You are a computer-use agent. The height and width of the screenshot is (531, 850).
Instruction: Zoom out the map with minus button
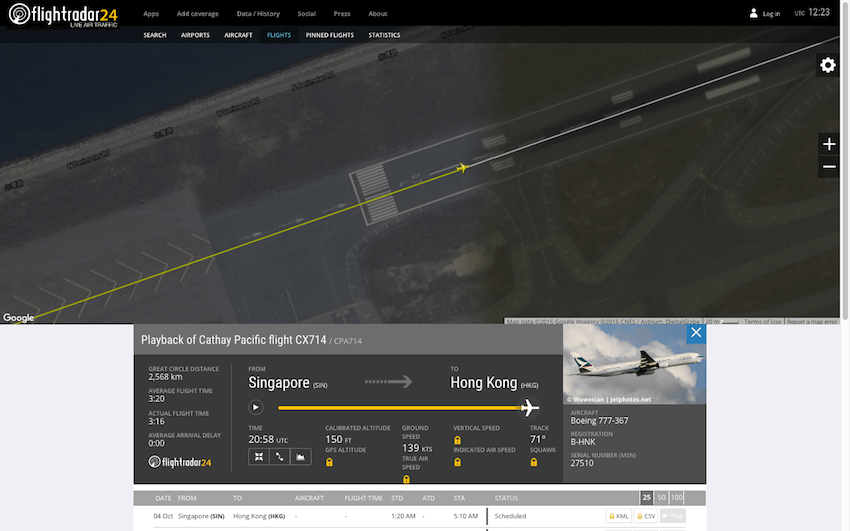829,167
